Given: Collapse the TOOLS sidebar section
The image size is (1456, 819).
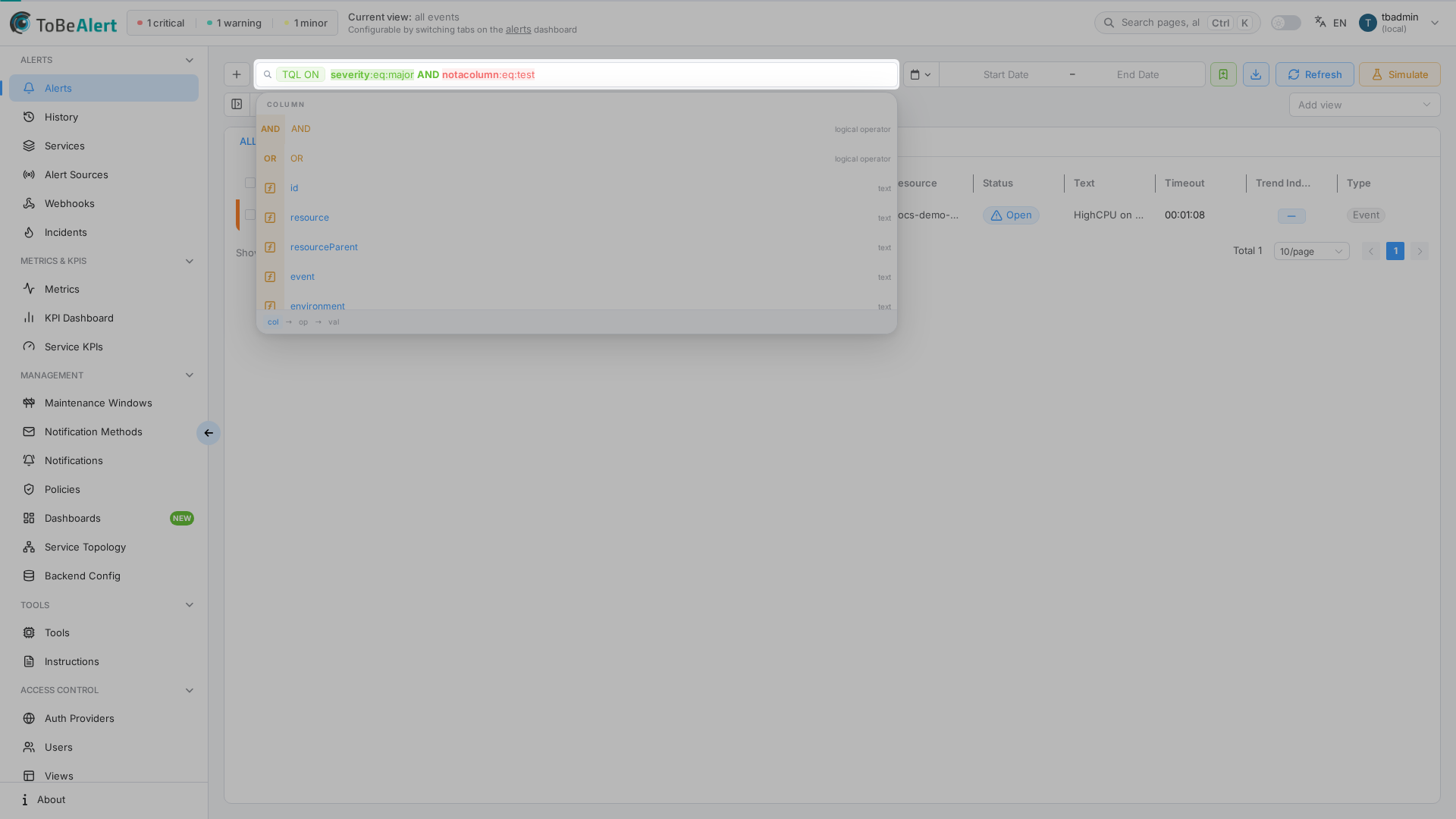Looking at the screenshot, I should pos(190,605).
